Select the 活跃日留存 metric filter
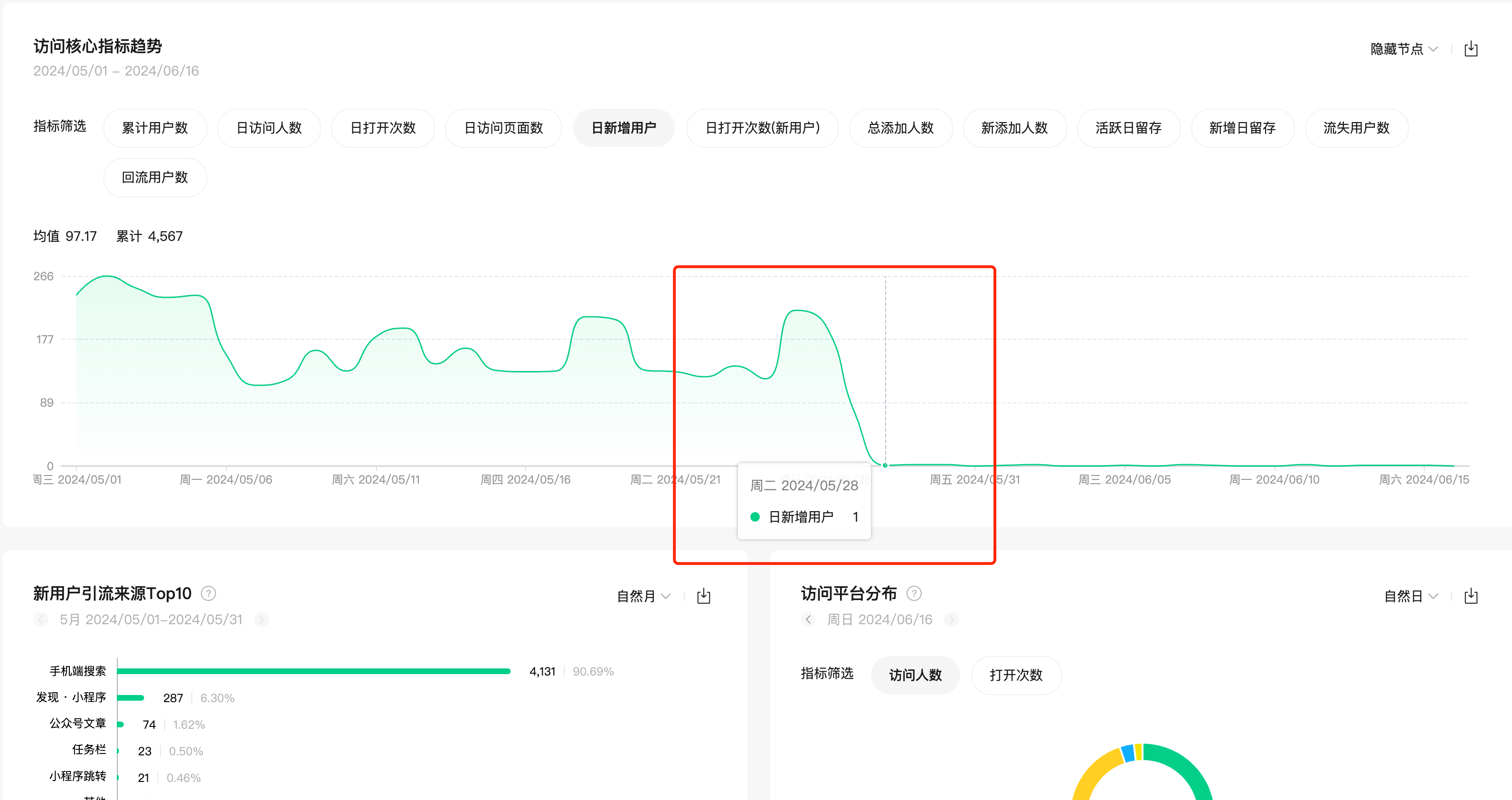Viewport: 1512px width, 800px height. coord(1128,128)
